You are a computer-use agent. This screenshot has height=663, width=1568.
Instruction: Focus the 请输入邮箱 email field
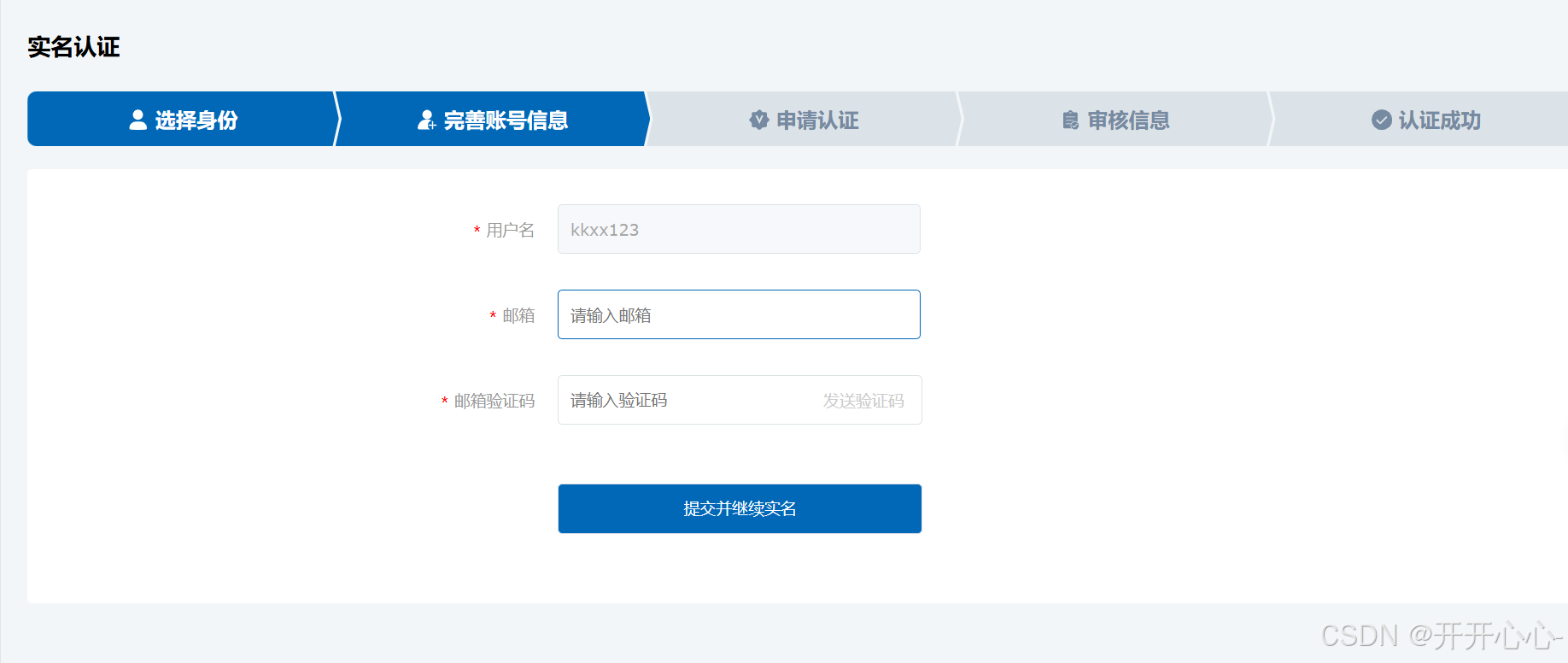pos(739,314)
